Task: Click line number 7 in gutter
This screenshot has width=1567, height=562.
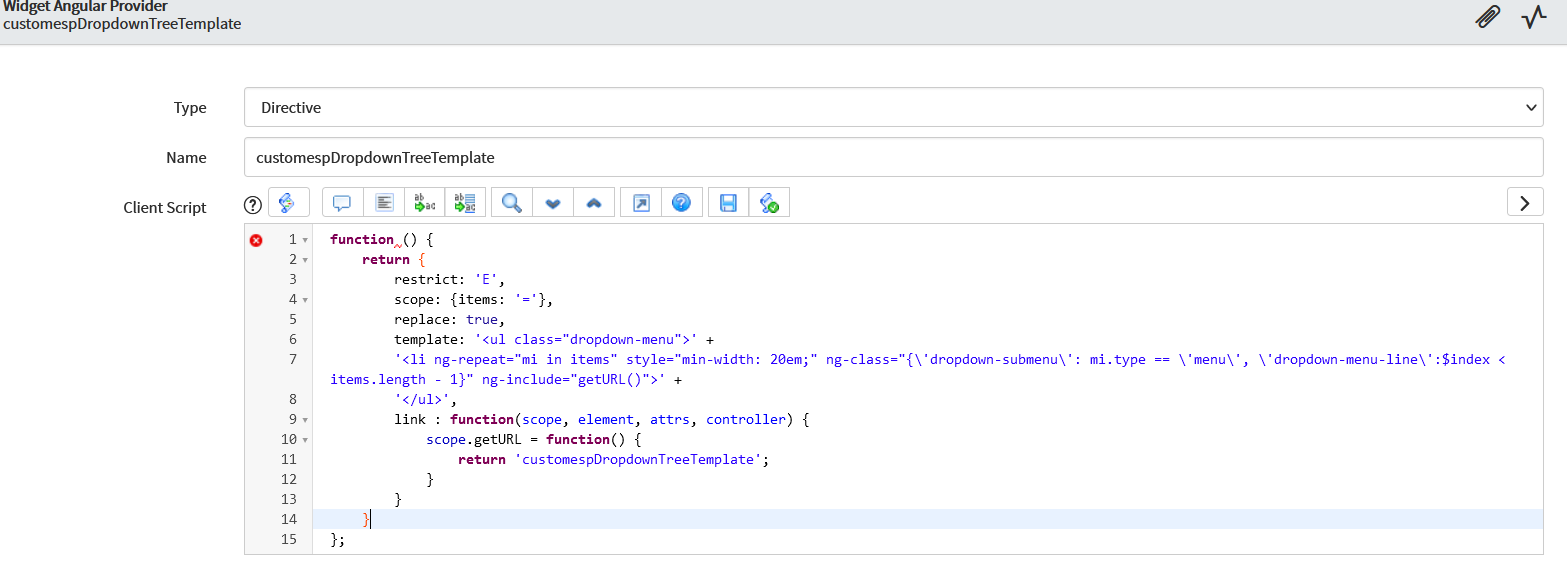Action: 293,359
